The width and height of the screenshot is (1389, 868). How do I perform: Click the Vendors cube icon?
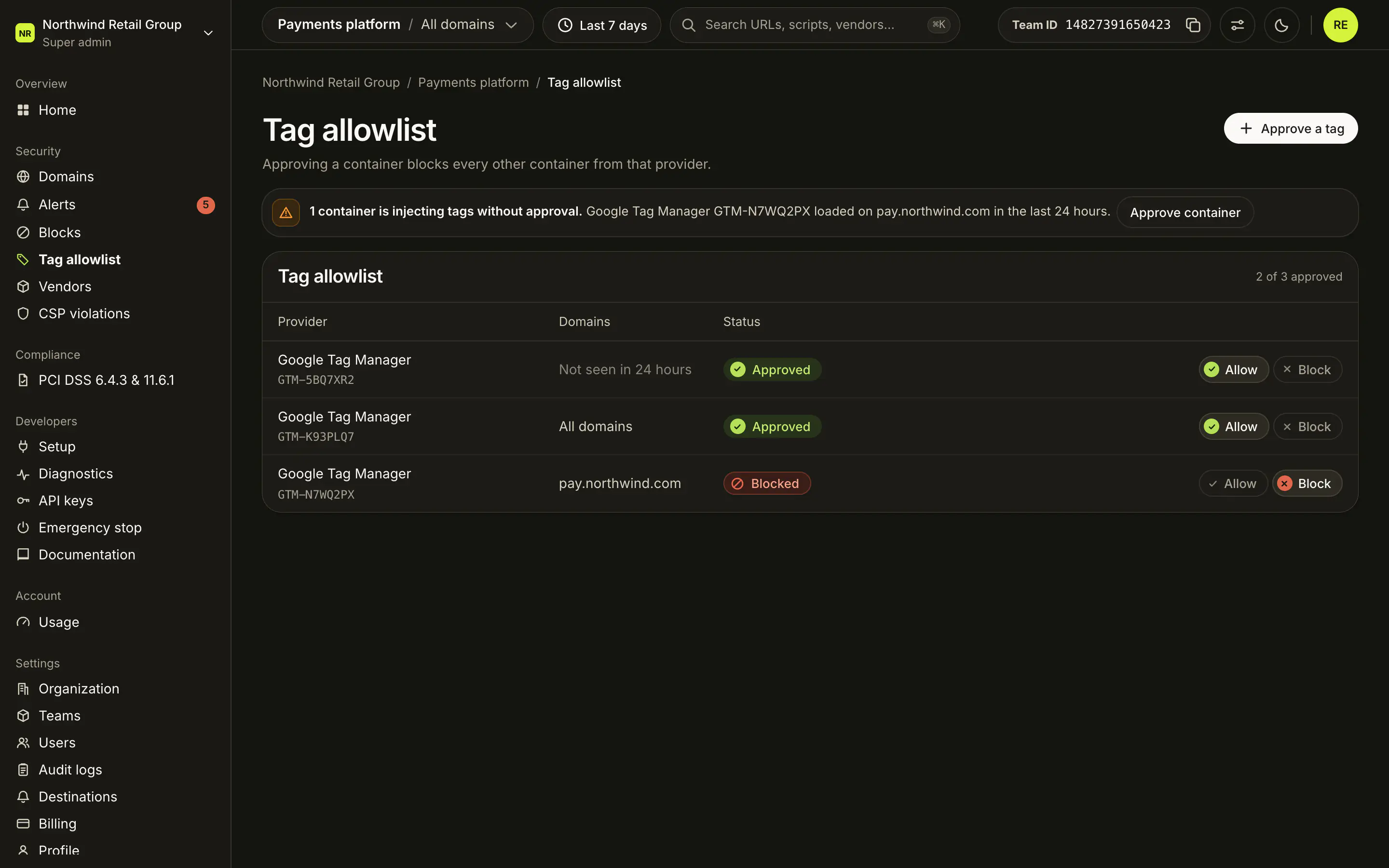(x=23, y=286)
